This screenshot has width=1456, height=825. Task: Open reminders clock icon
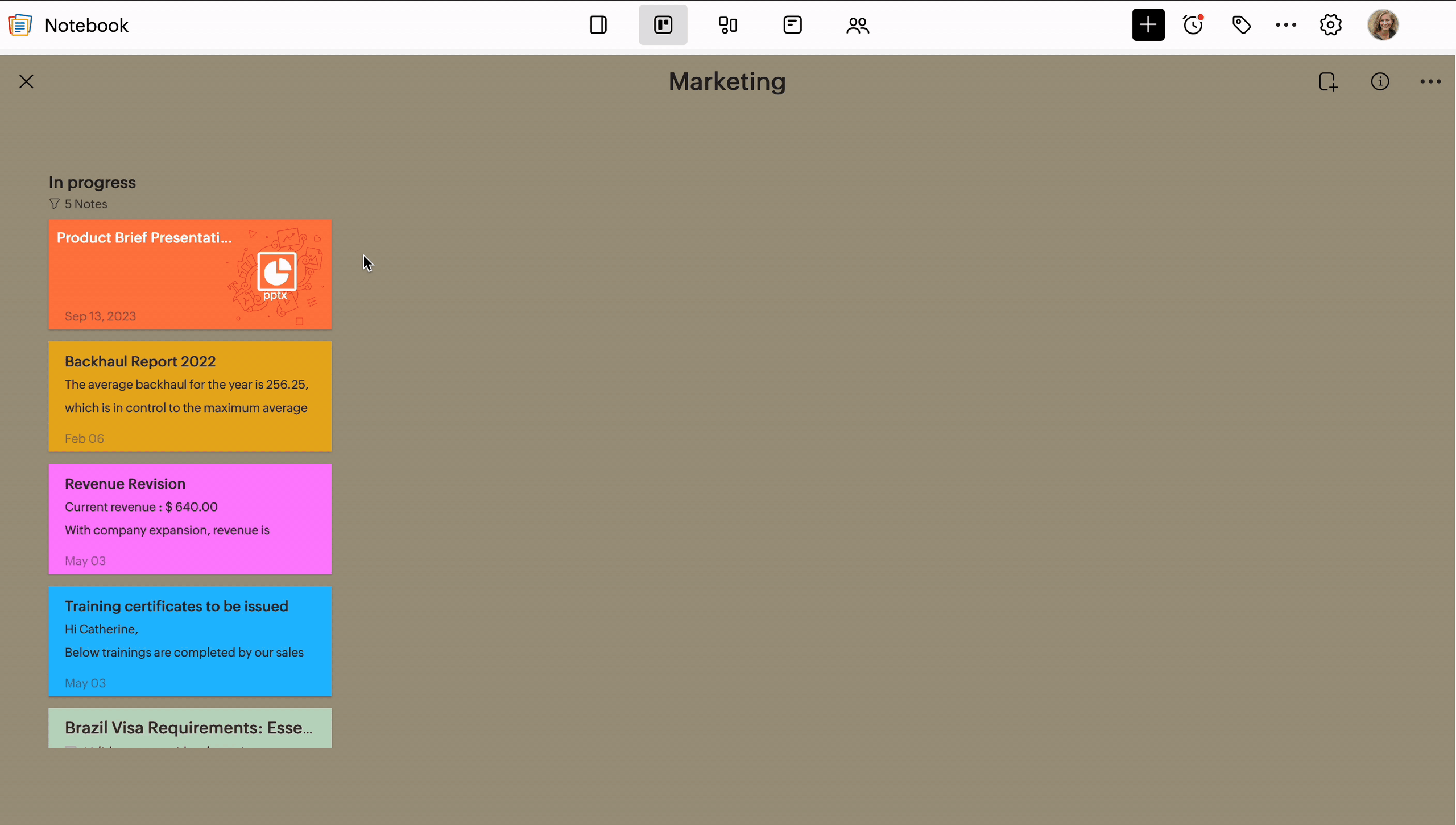pos(1193,25)
